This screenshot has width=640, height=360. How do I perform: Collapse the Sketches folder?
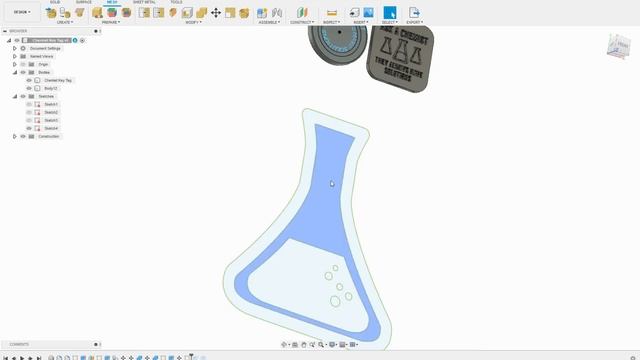15,96
